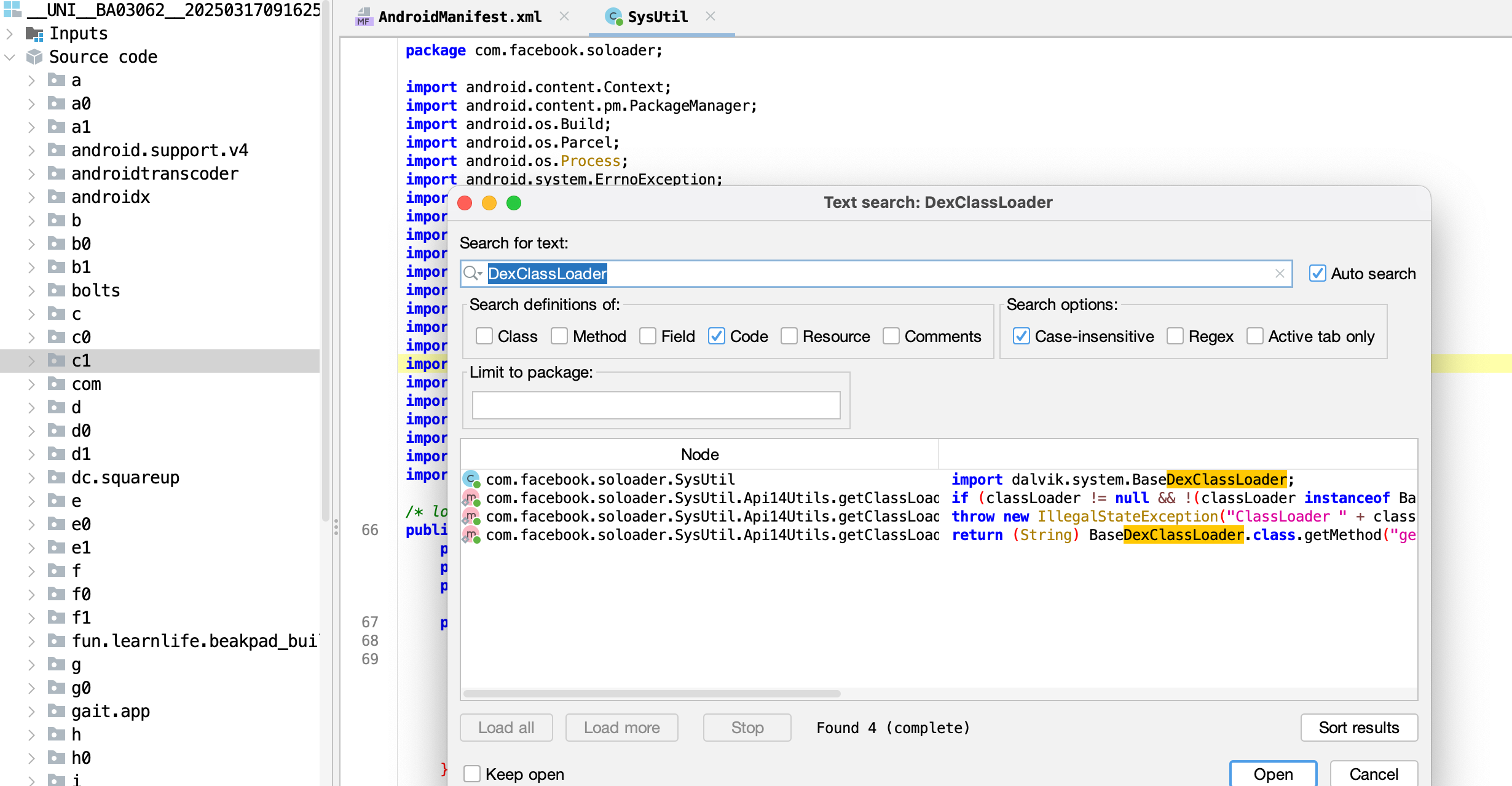Select the com.facebook.soloader.SysUtil import result row
The height and width of the screenshot is (786, 1512).
[939, 479]
